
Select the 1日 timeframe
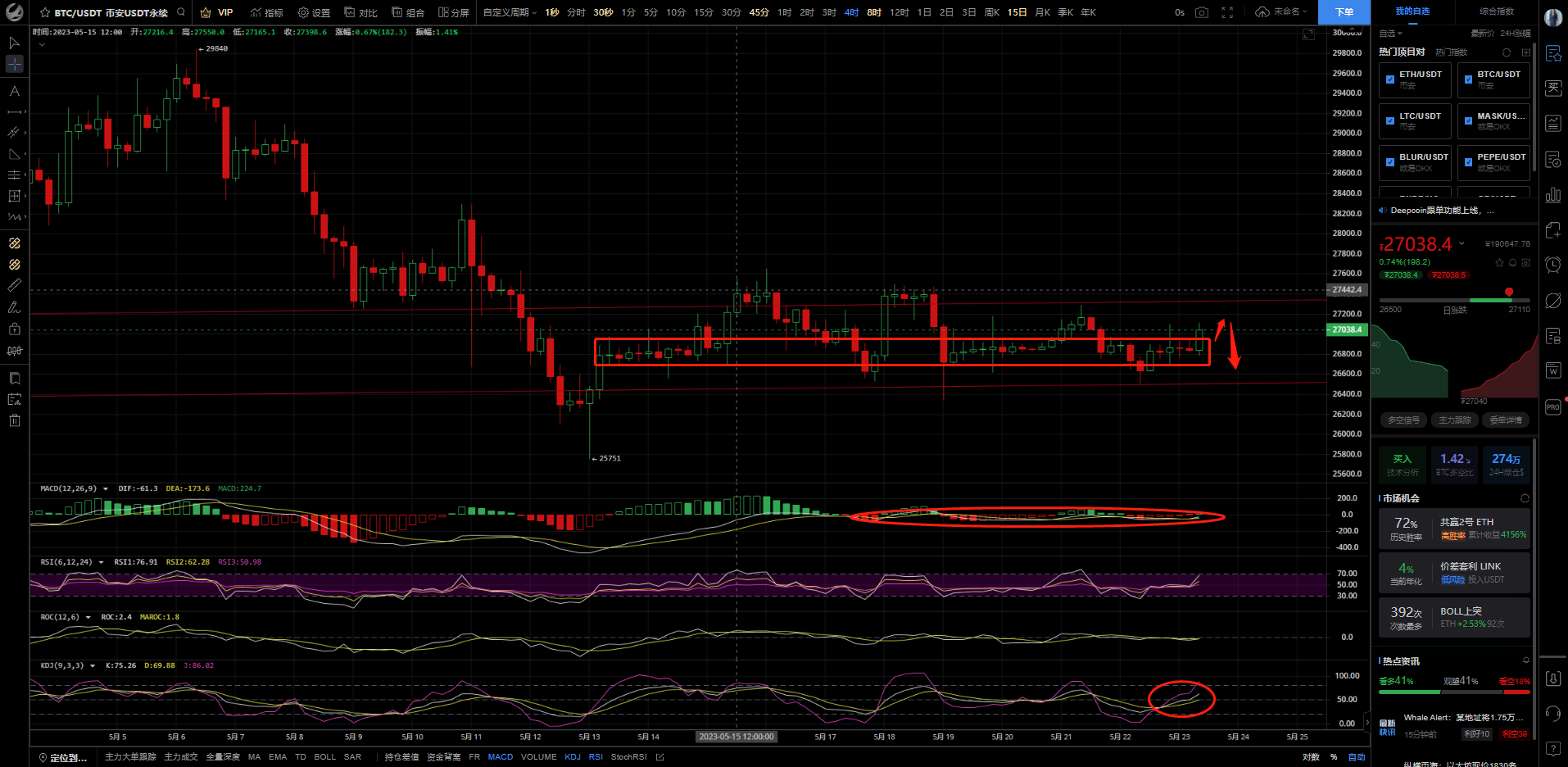924,12
